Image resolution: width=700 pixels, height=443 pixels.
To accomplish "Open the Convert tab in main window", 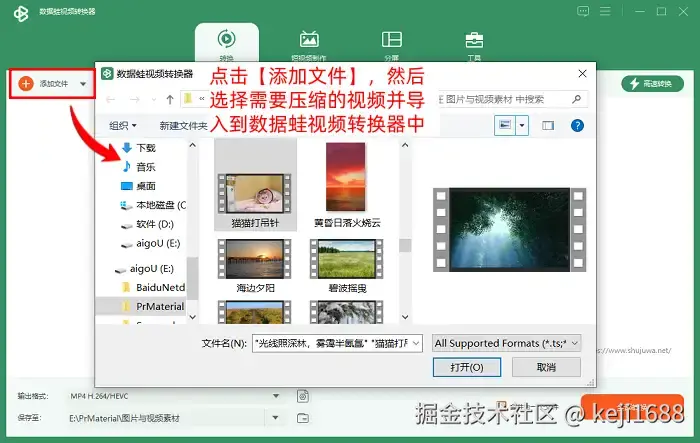I will pos(226,43).
